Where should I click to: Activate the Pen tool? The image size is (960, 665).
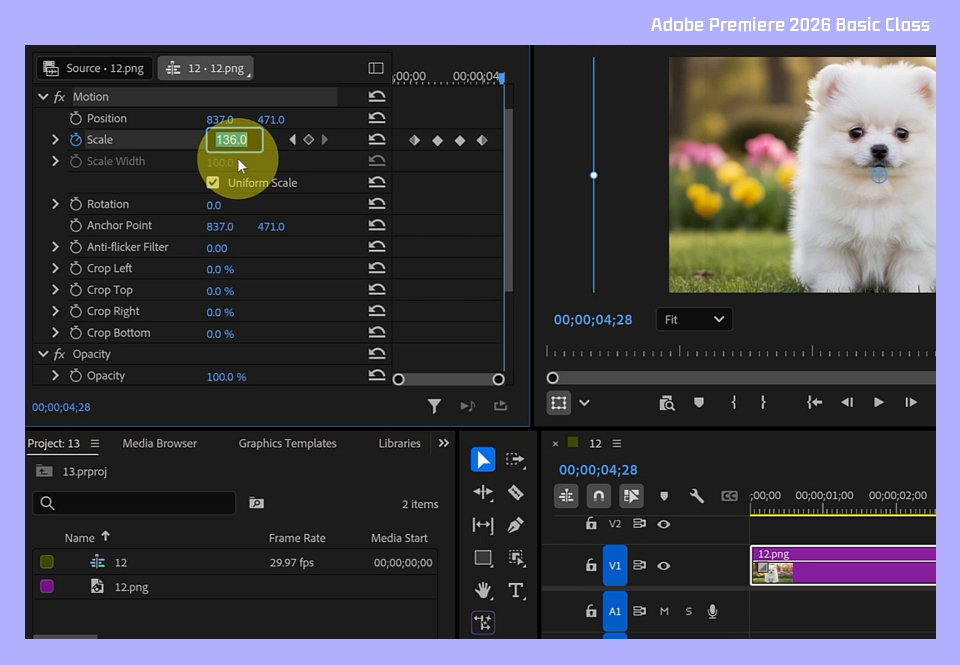point(516,525)
